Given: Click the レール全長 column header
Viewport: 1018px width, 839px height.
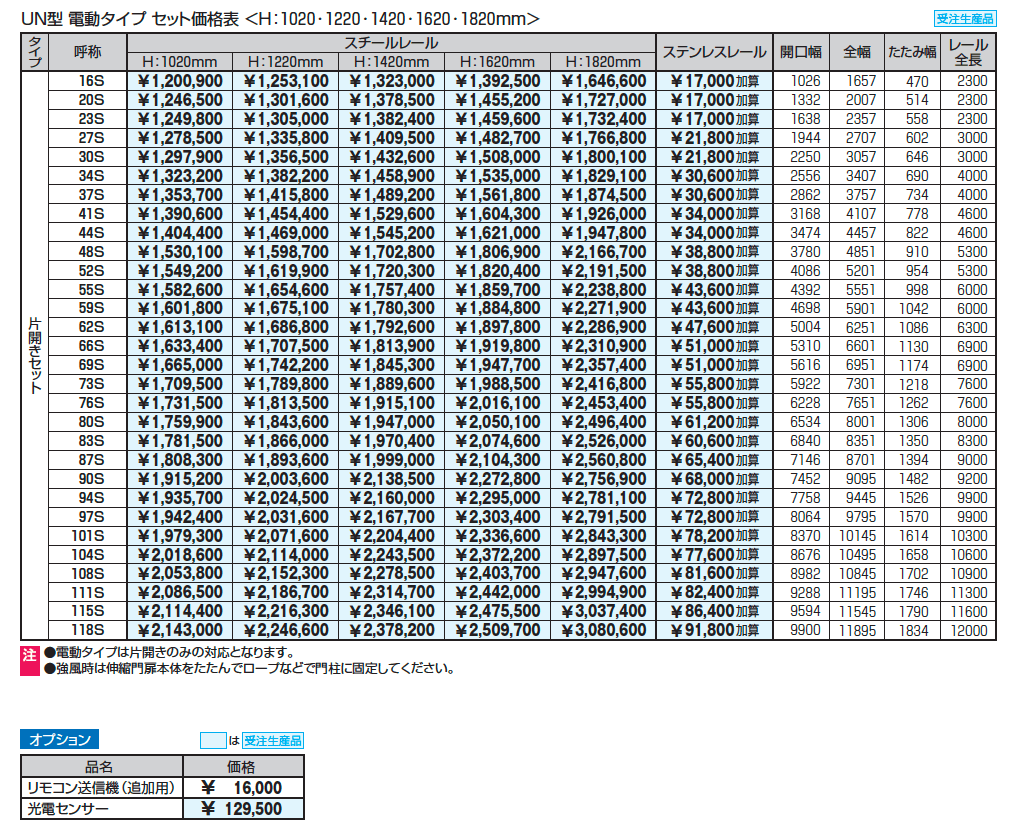Looking at the screenshot, I should pyautogui.click(x=967, y=52).
